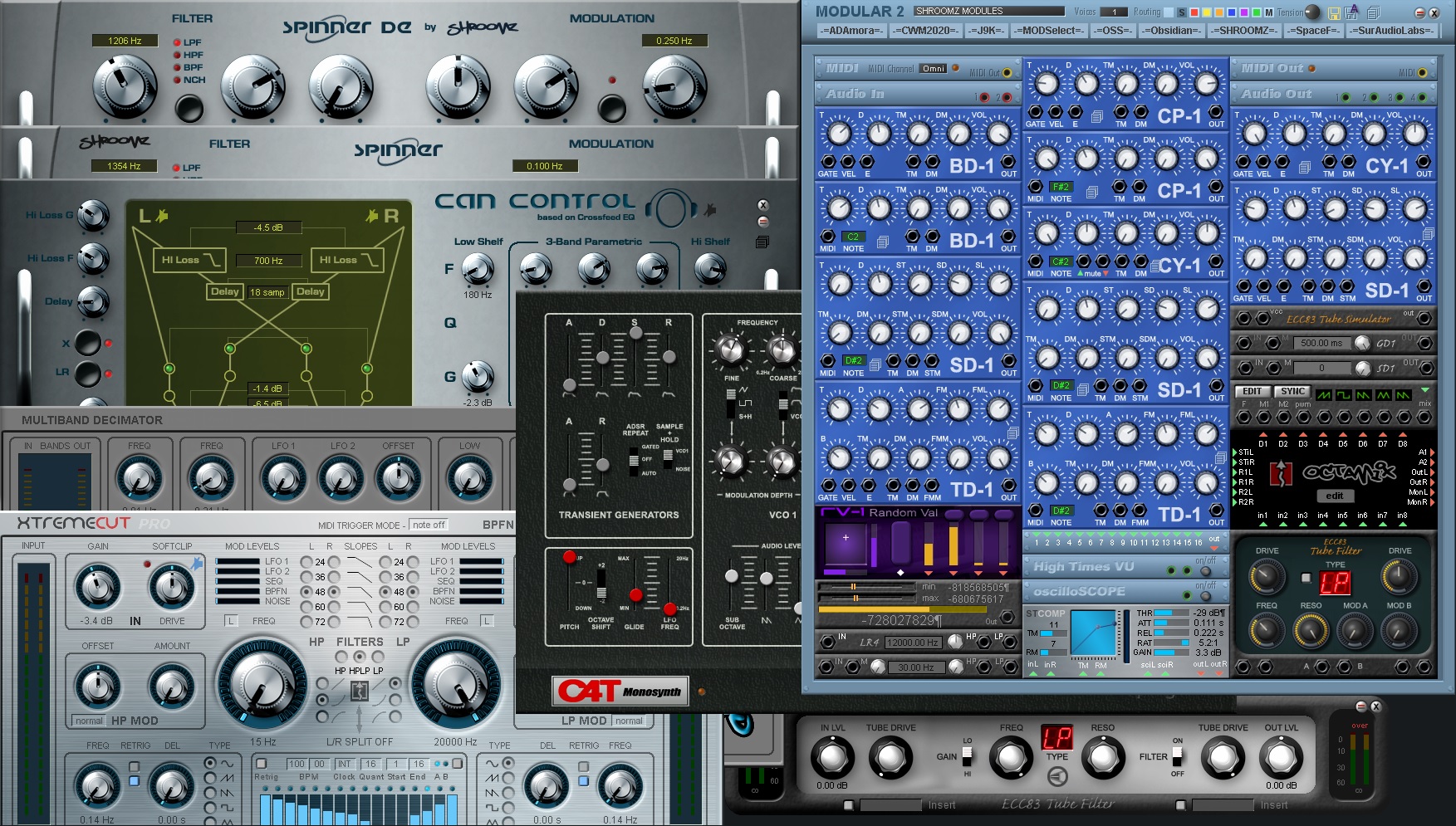Open the green C2 note selector on BD-1
Screen dimensions: 1456x826
click(x=853, y=237)
